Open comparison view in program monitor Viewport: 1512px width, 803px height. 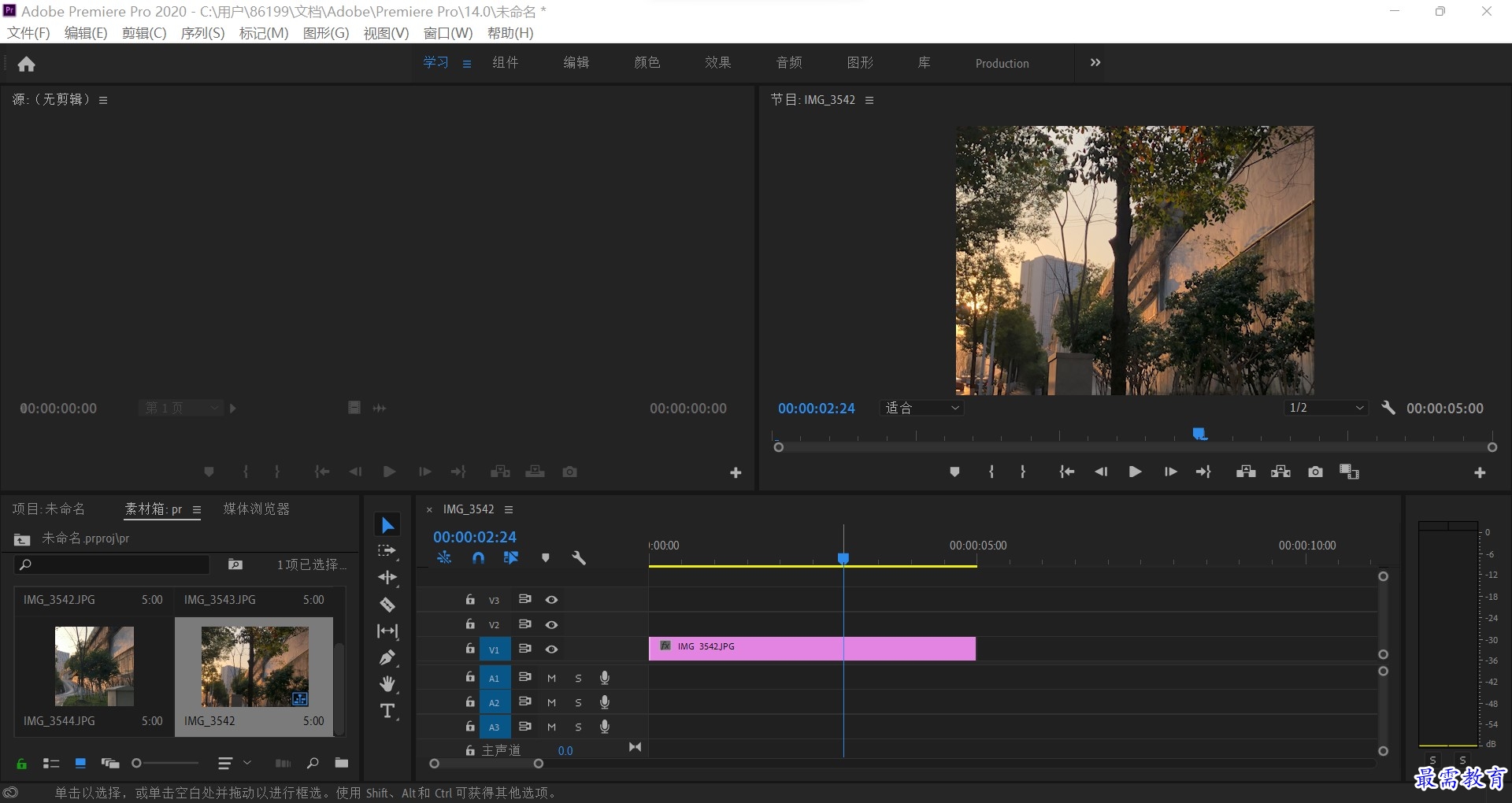coord(1349,472)
